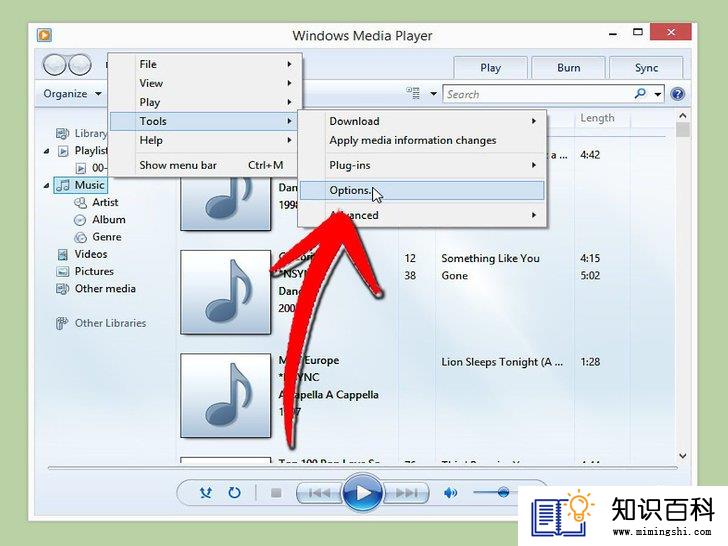Viewport: 728px width, 546px height.
Task: Click the Windows Media Player title icon
Action: (x=45, y=35)
